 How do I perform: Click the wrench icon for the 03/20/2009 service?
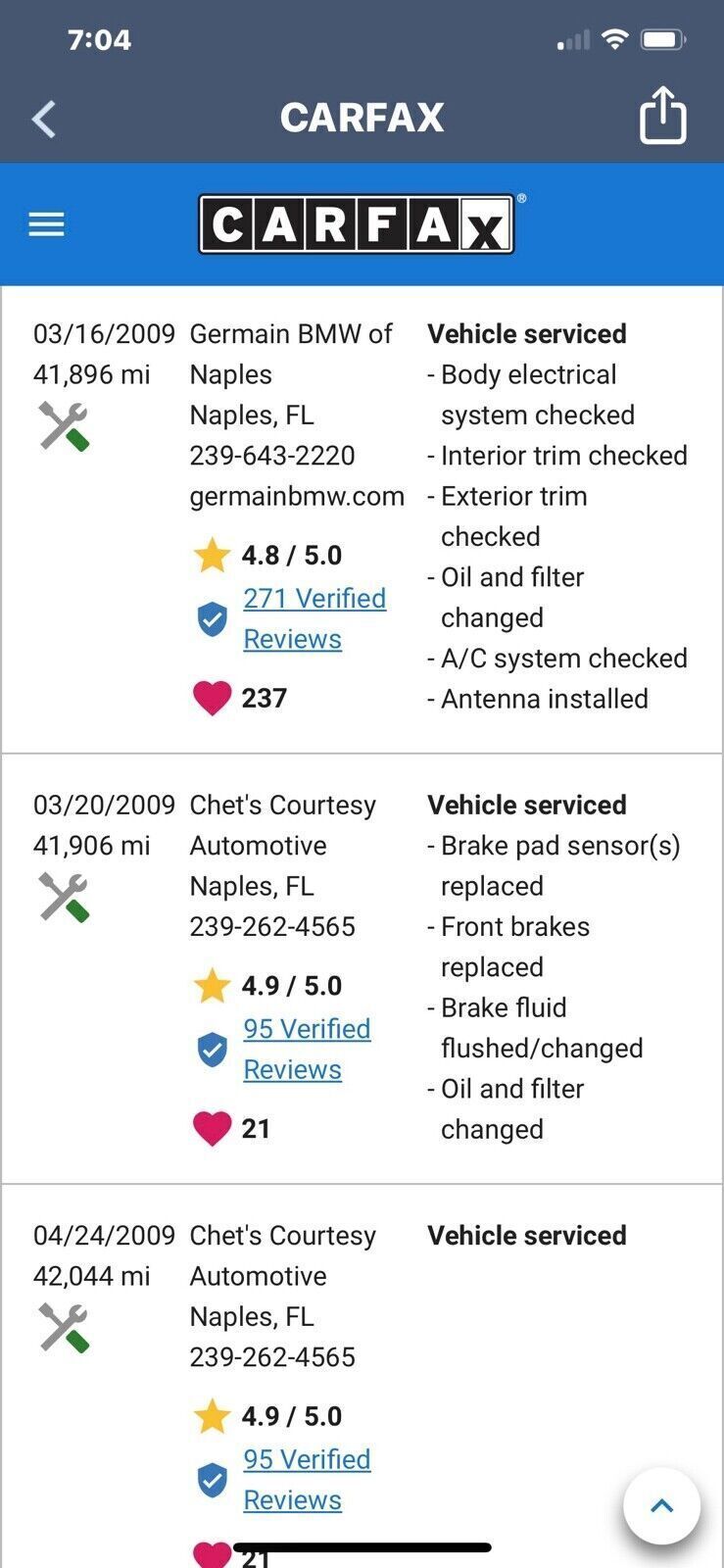click(x=65, y=897)
